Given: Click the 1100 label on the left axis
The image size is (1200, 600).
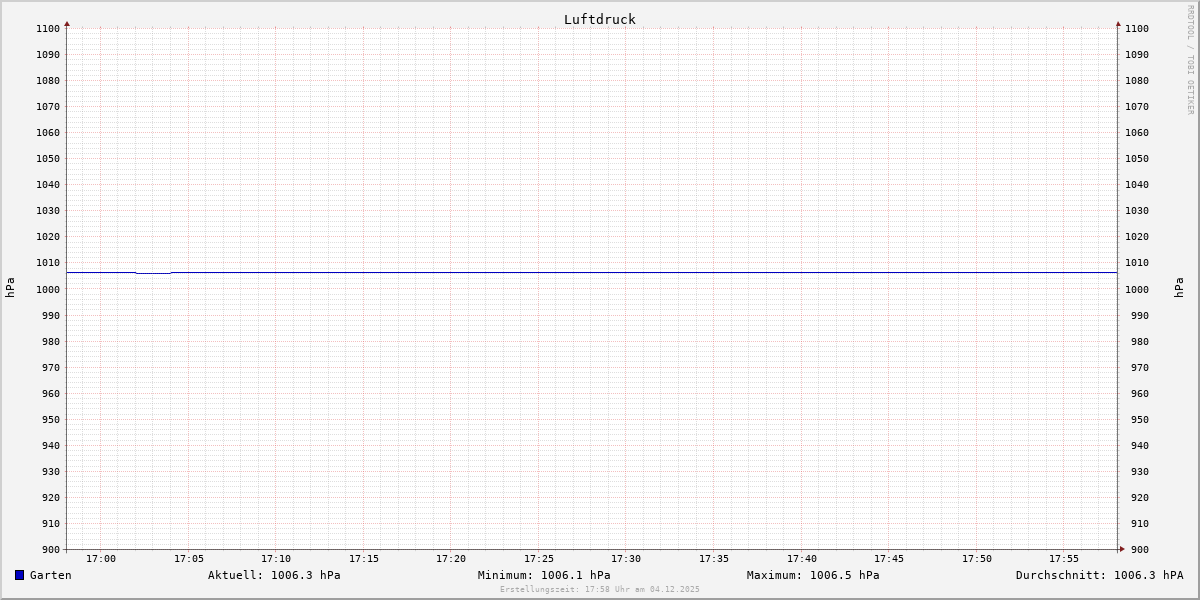Looking at the screenshot, I should [48, 29].
